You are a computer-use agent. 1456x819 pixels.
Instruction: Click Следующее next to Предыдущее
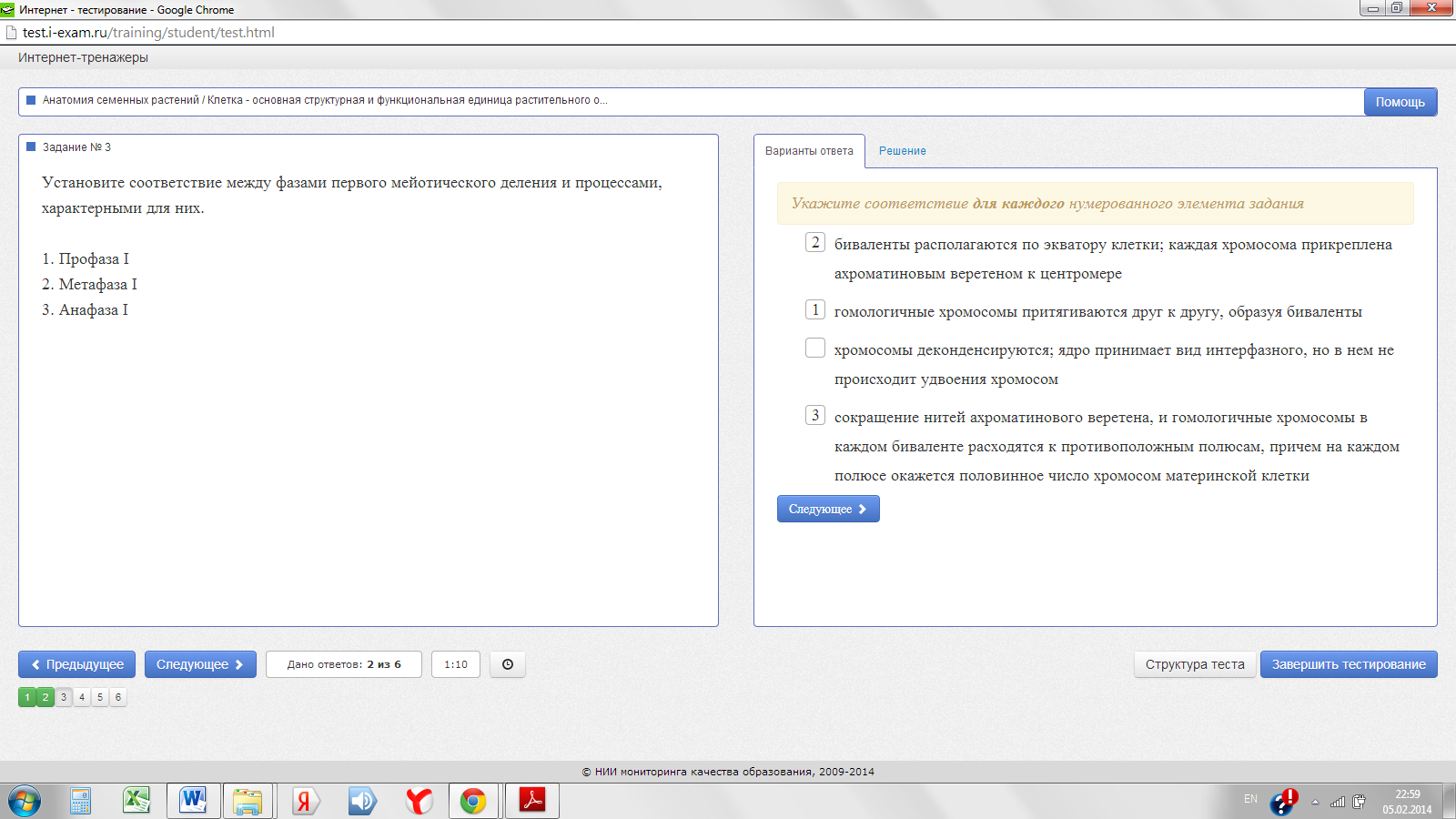200,664
